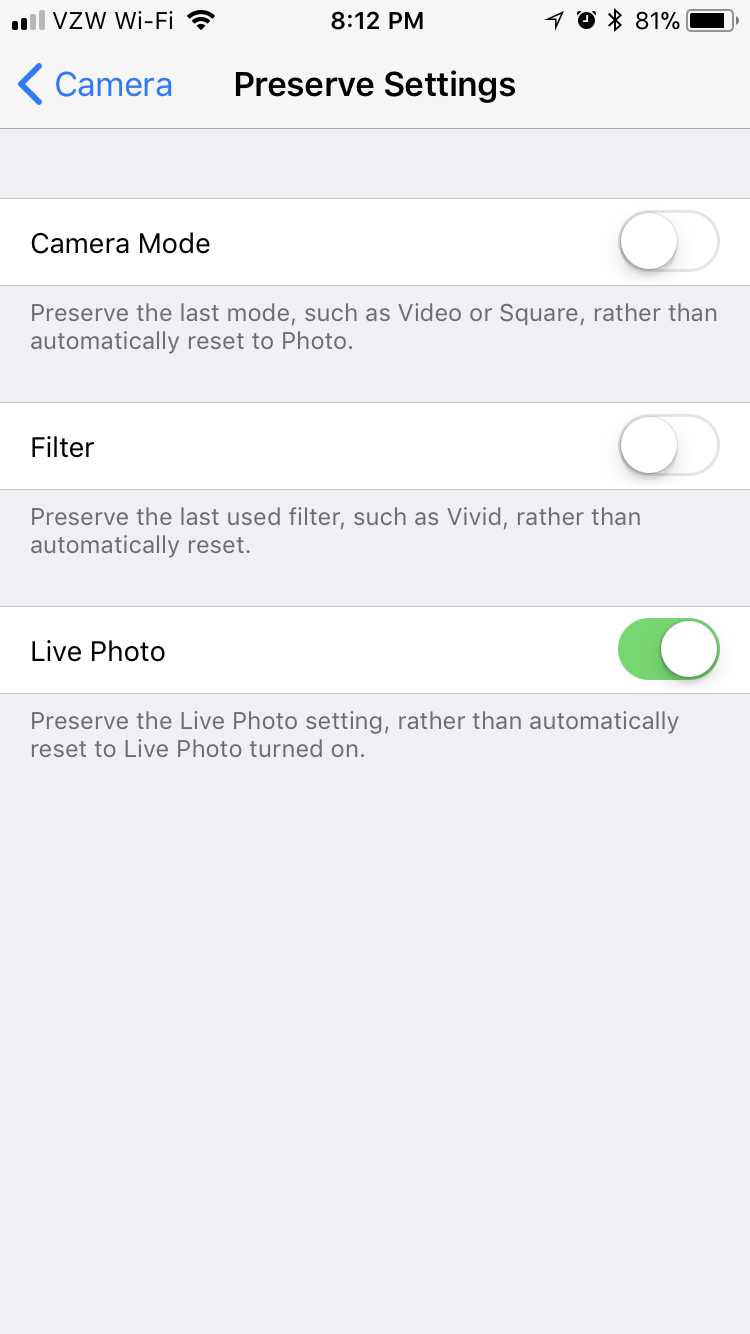Select the Live Photo row label

point(98,651)
